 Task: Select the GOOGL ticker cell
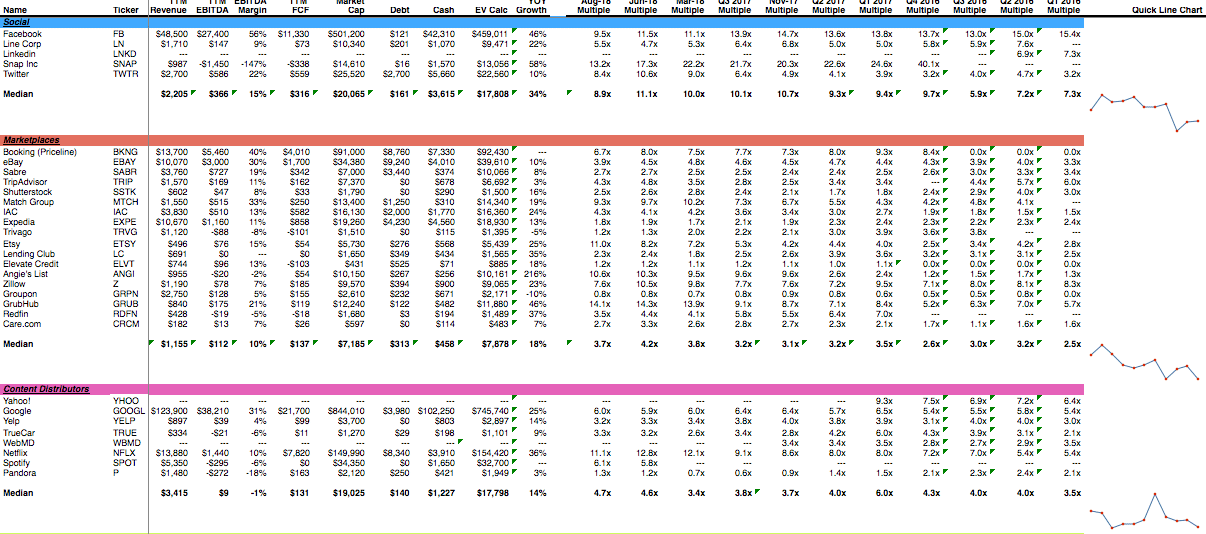point(128,411)
